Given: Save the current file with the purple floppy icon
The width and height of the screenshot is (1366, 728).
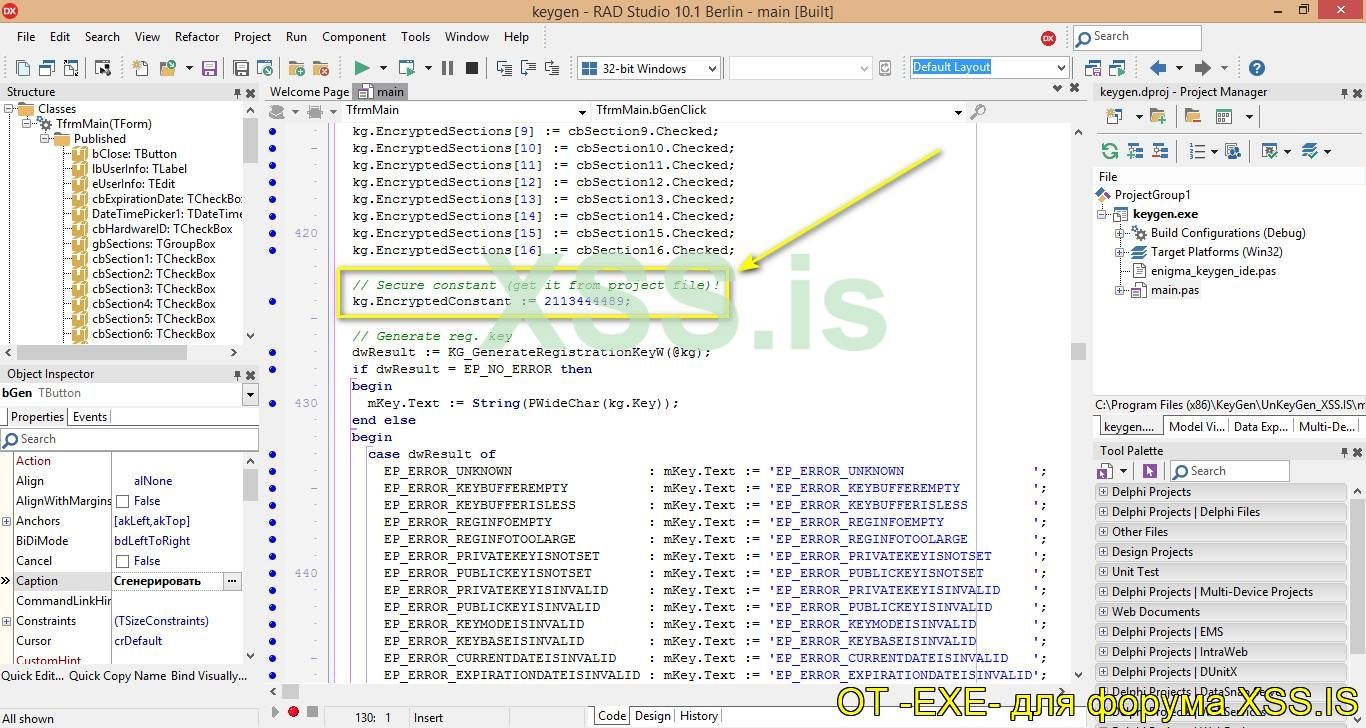Looking at the screenshot, I should point(209,68).
